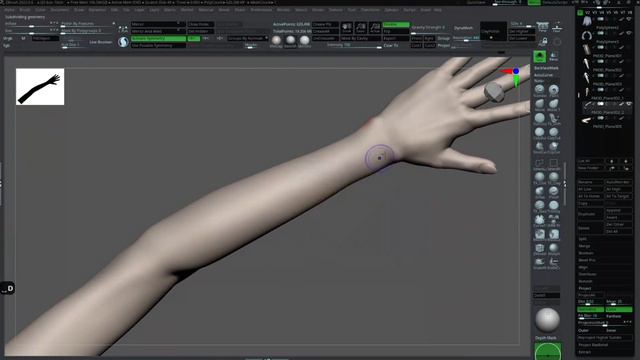This screenshot has height=360, width=640.
Task: Toggle visibility eye of Polysphere1 subtool
Action: pos(629,33)
